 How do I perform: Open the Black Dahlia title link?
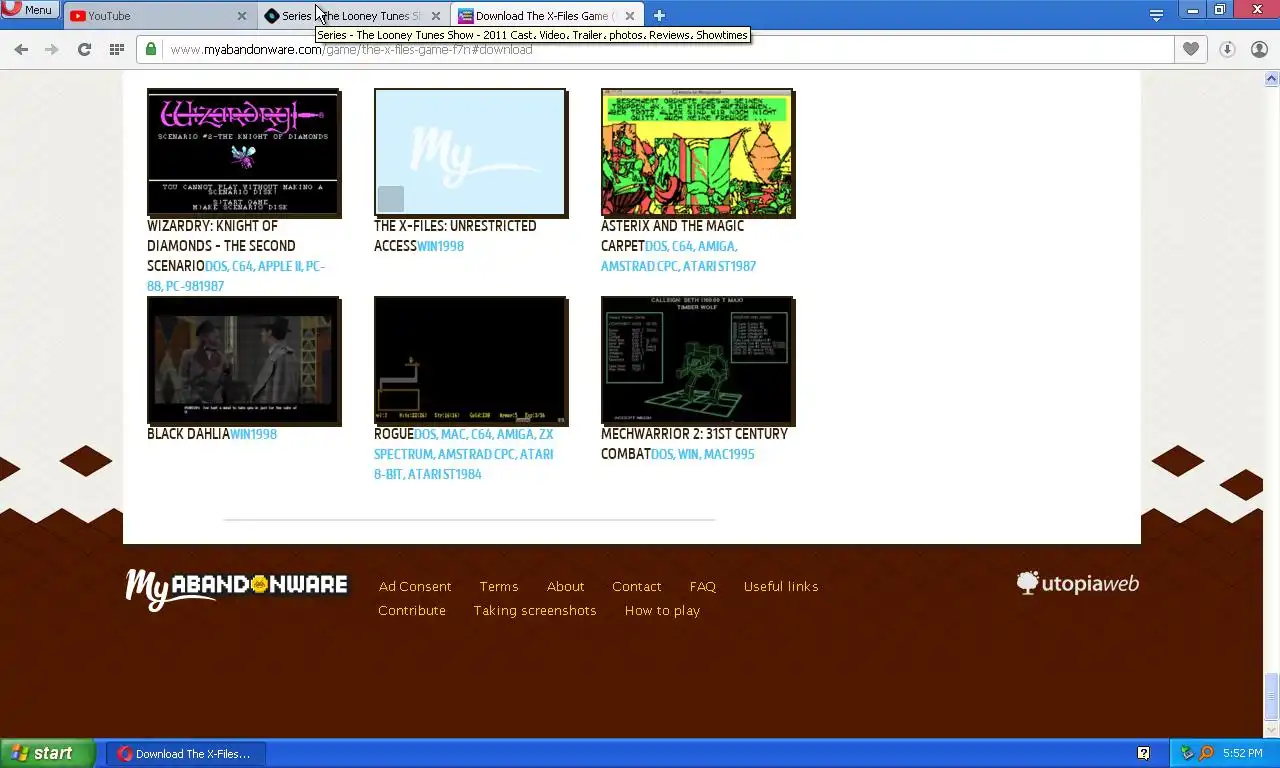[x=188, y=434]
